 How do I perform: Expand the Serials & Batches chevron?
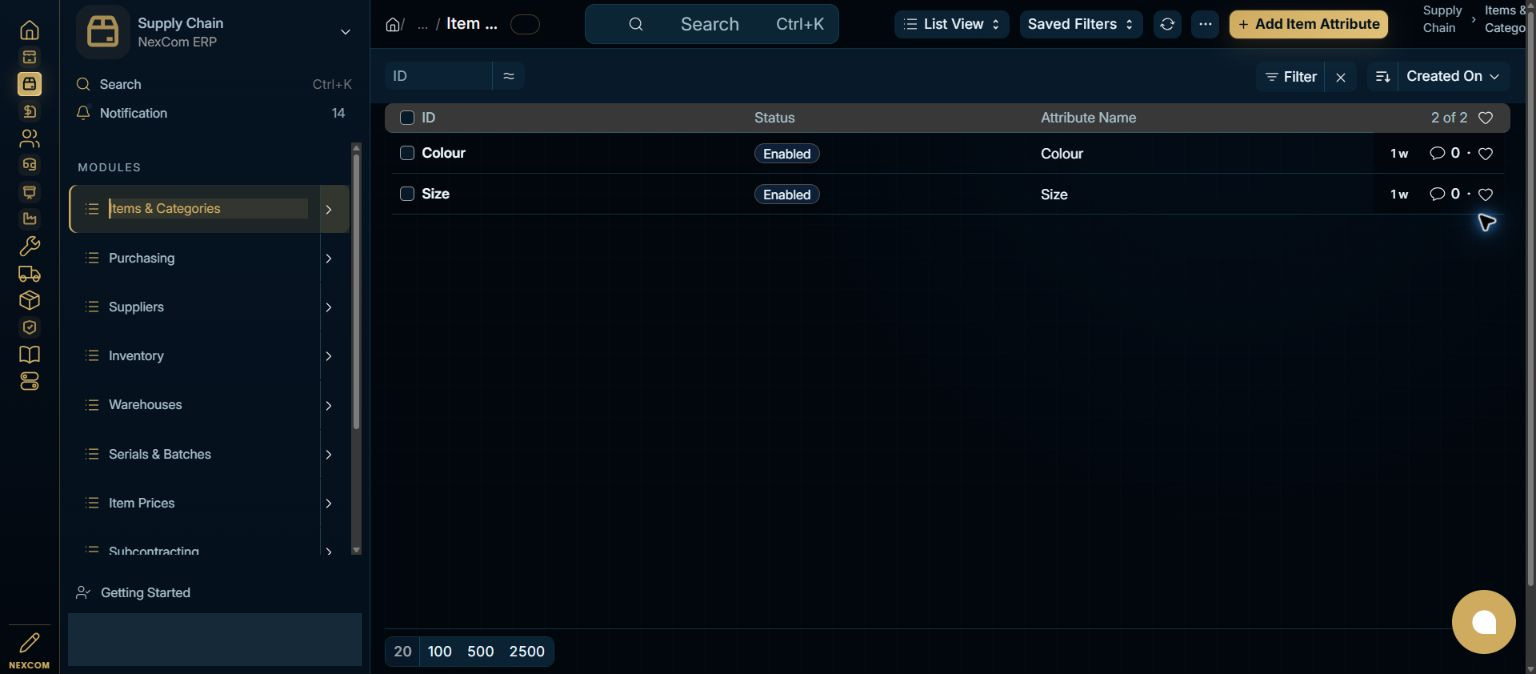click(x=328, y=455)
